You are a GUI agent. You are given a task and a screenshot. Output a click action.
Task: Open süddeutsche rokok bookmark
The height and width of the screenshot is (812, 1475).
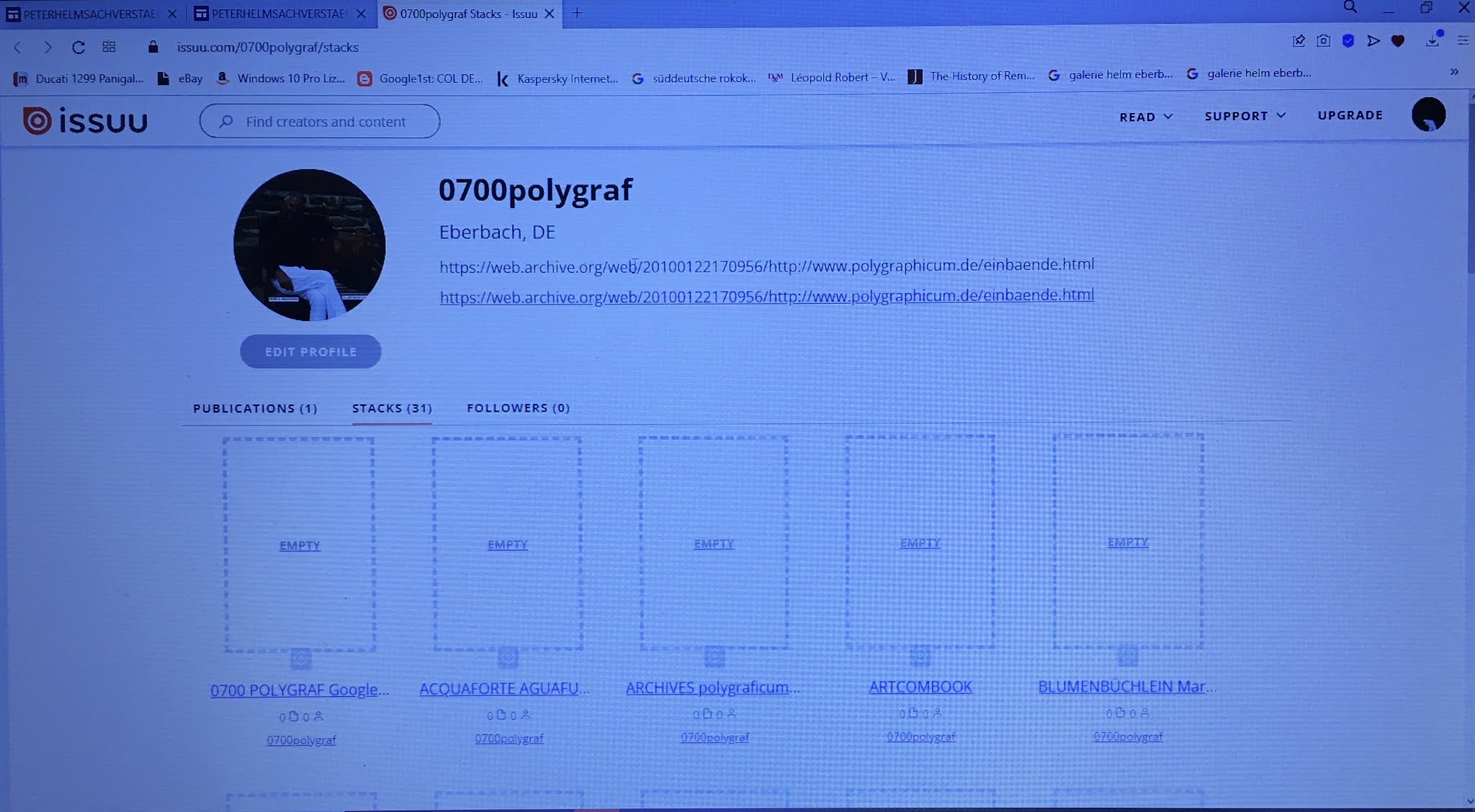tap(694, 78)
